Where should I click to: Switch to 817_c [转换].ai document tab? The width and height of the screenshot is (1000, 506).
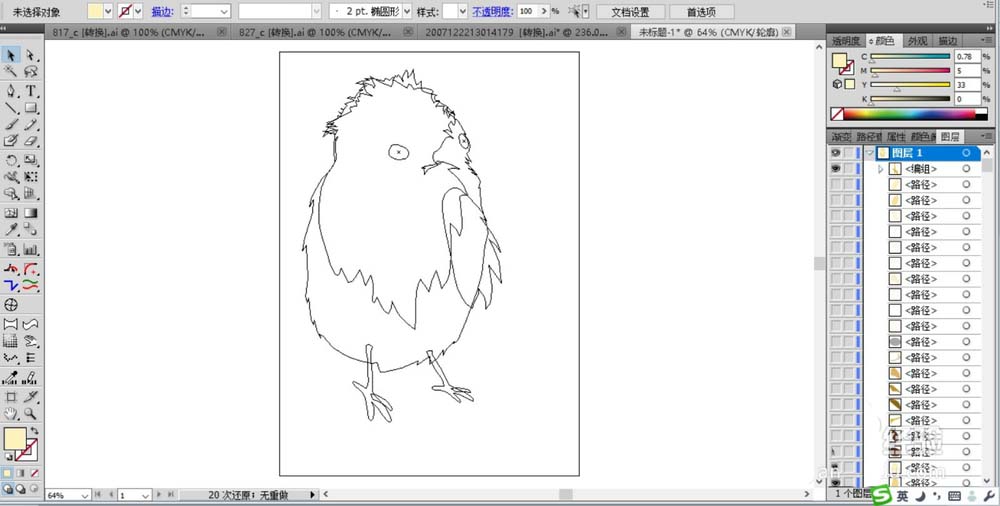[x=128, y=32]
